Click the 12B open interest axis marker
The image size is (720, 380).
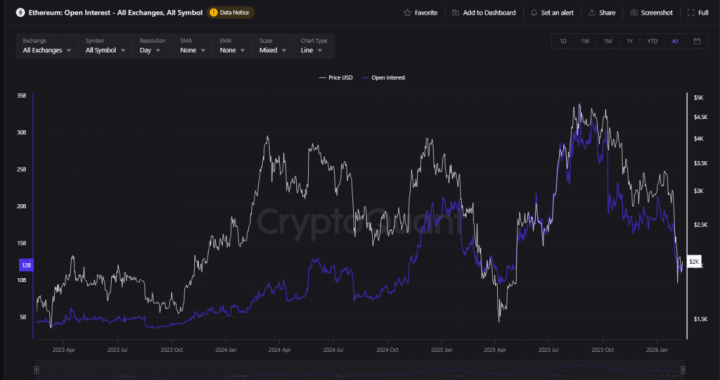coord(26,265)
